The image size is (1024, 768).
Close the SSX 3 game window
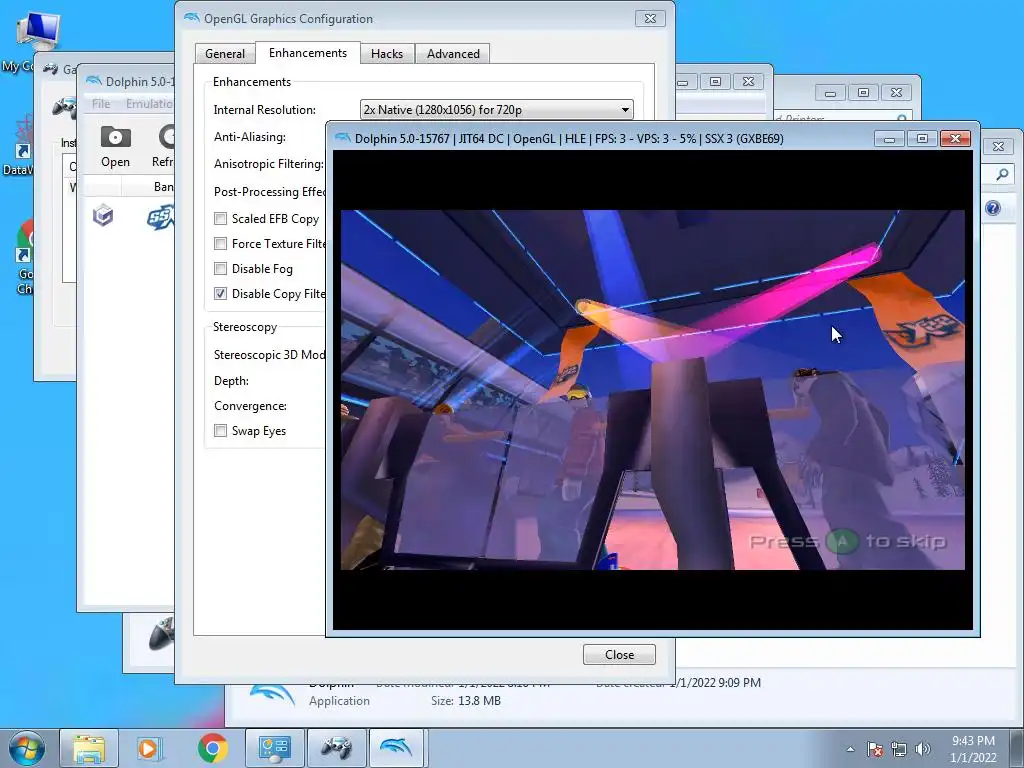click(x=955, y=138)
